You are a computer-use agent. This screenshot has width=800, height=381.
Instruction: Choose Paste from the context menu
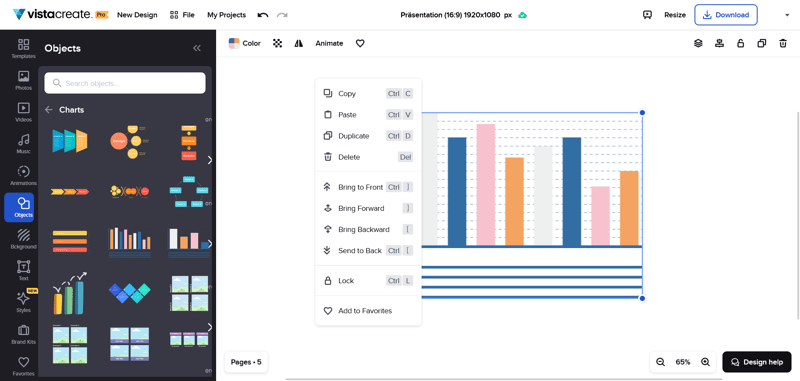pos(368,115)
